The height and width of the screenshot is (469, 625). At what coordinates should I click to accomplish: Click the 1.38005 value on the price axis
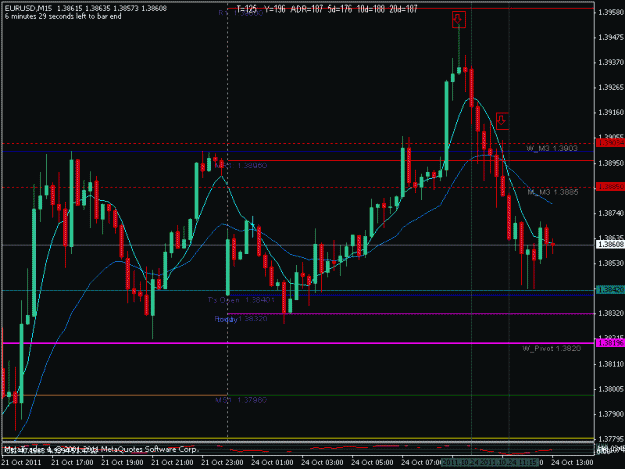611,389
